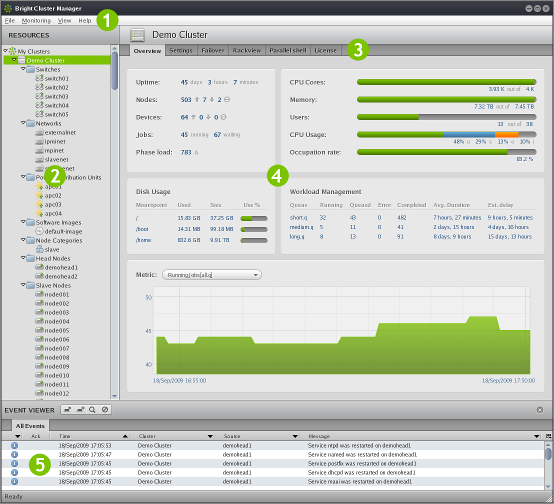This screenshot has height=504, width=554.
Task: Collapse the Demo Cluster tree node
Action: 14,60
